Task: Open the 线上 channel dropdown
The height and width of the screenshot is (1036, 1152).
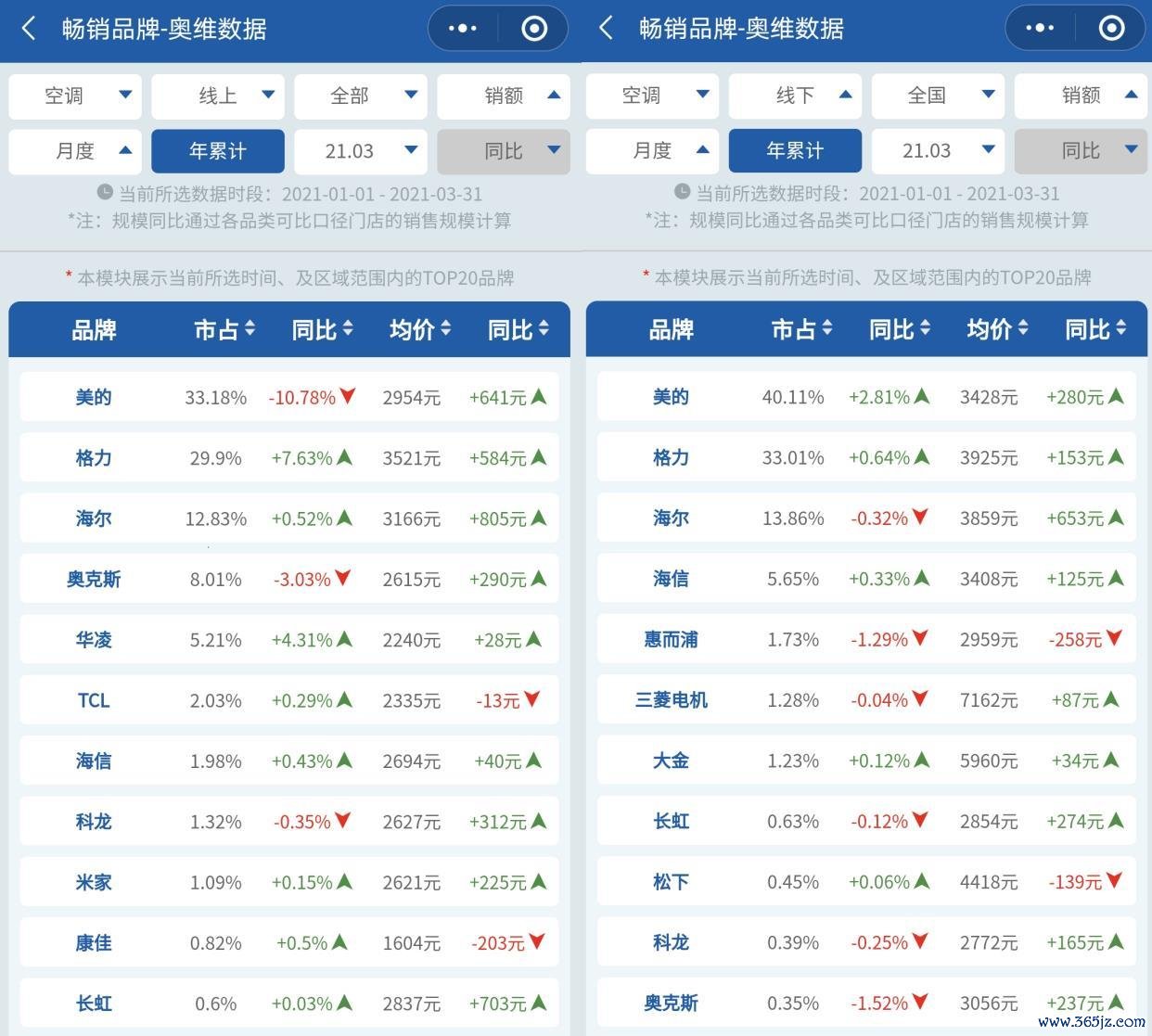Action: pos(218,96)
